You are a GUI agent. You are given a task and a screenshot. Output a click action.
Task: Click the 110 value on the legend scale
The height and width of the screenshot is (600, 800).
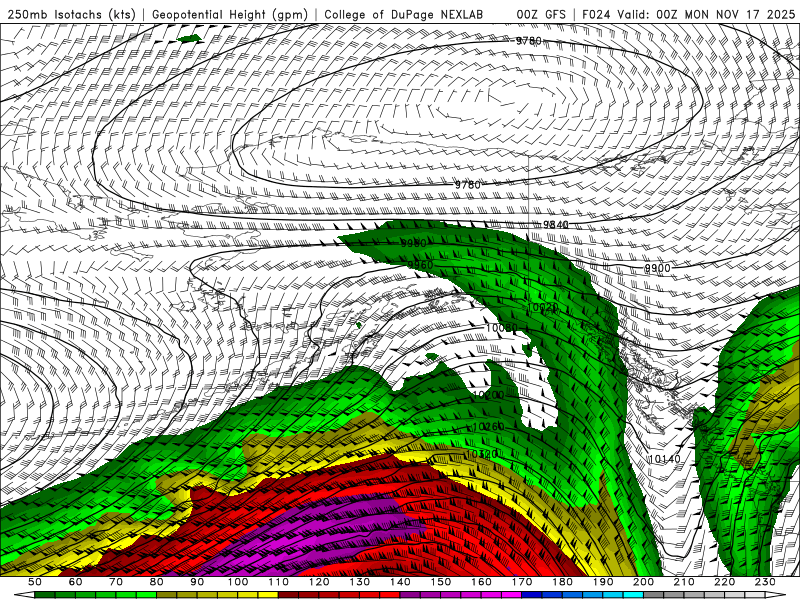click(279, 582)
